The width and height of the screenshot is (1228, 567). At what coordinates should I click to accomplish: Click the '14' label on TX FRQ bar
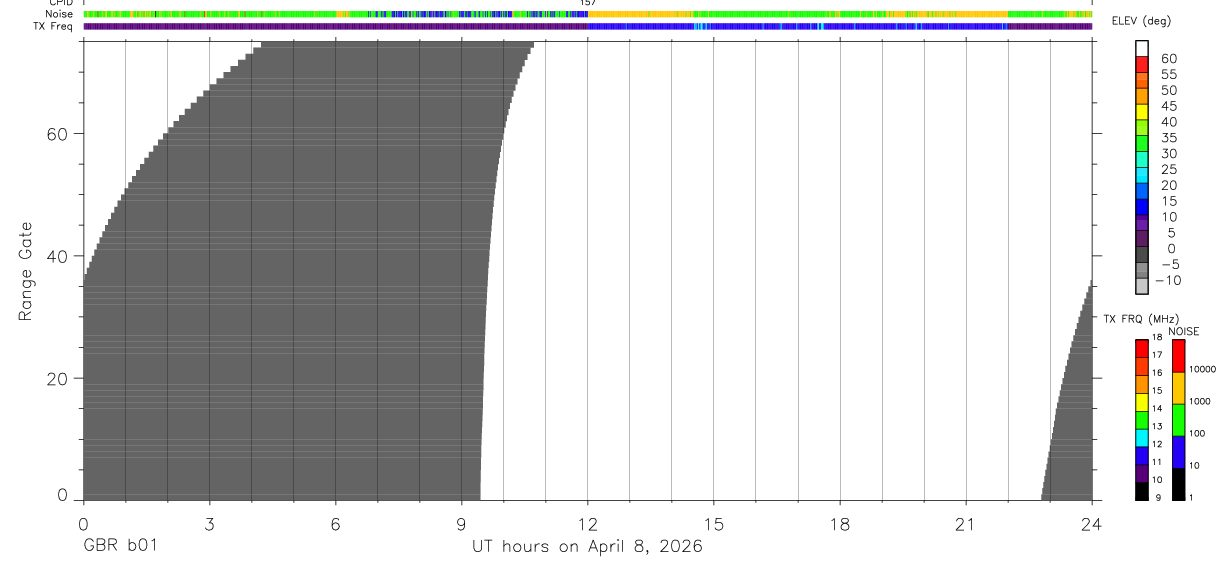pos(1156,409)
